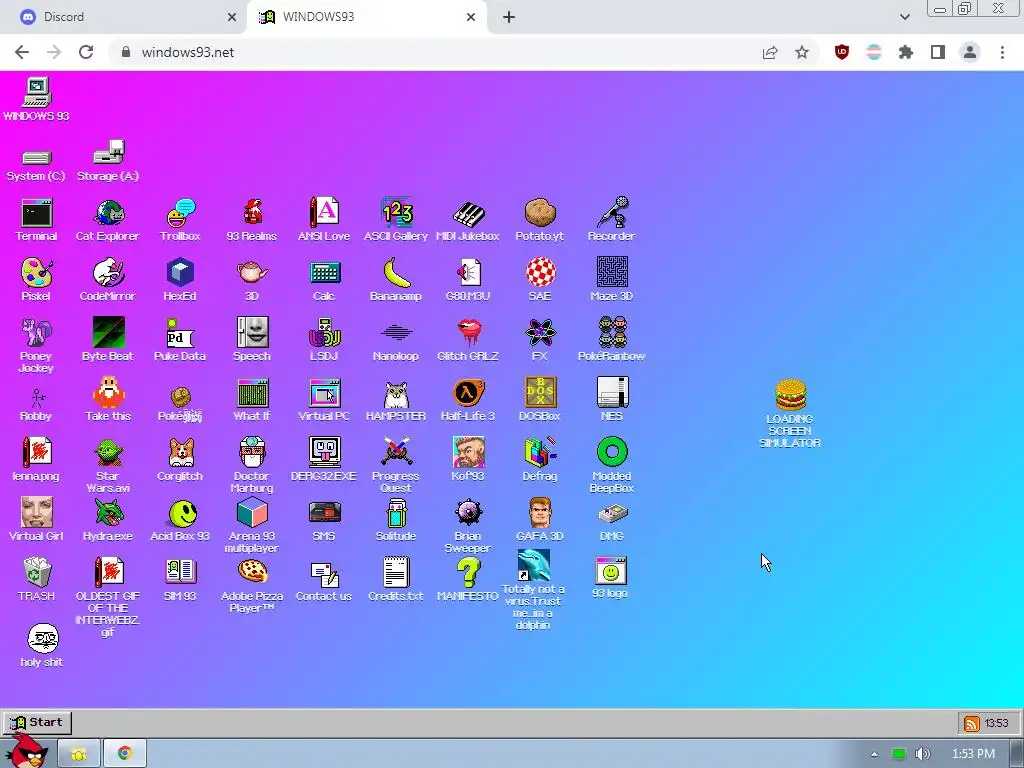Open the MANIFESTO question mark icon
This screenshot has width=1024, height=768.
pyautogui.click(x=468, y=580)
